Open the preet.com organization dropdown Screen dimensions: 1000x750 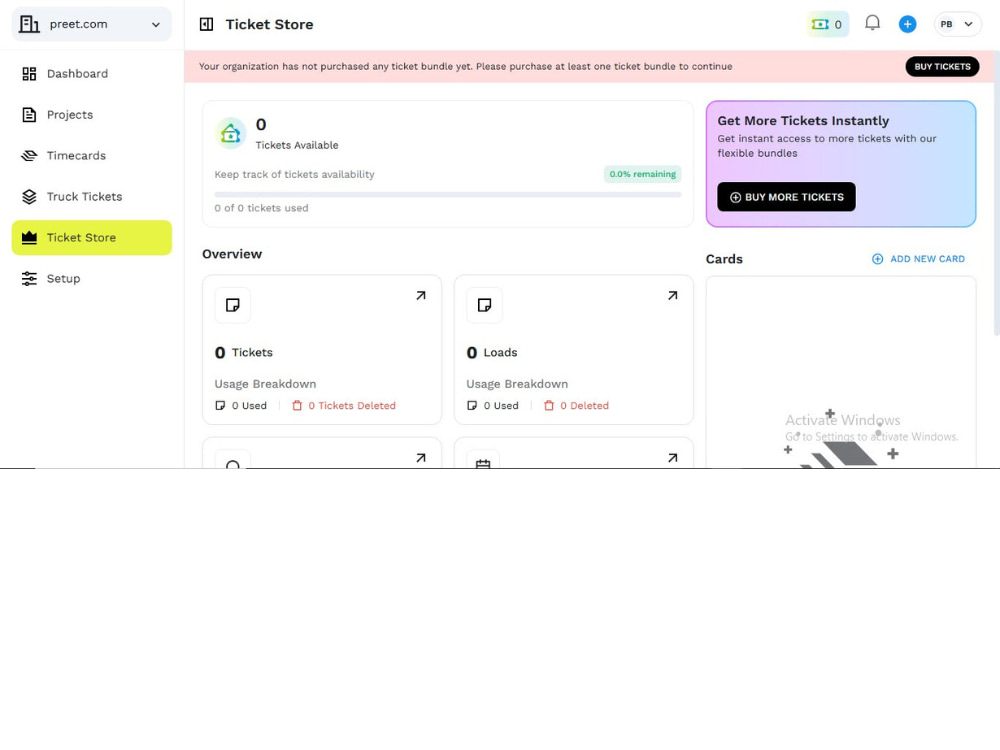[91, 24]
